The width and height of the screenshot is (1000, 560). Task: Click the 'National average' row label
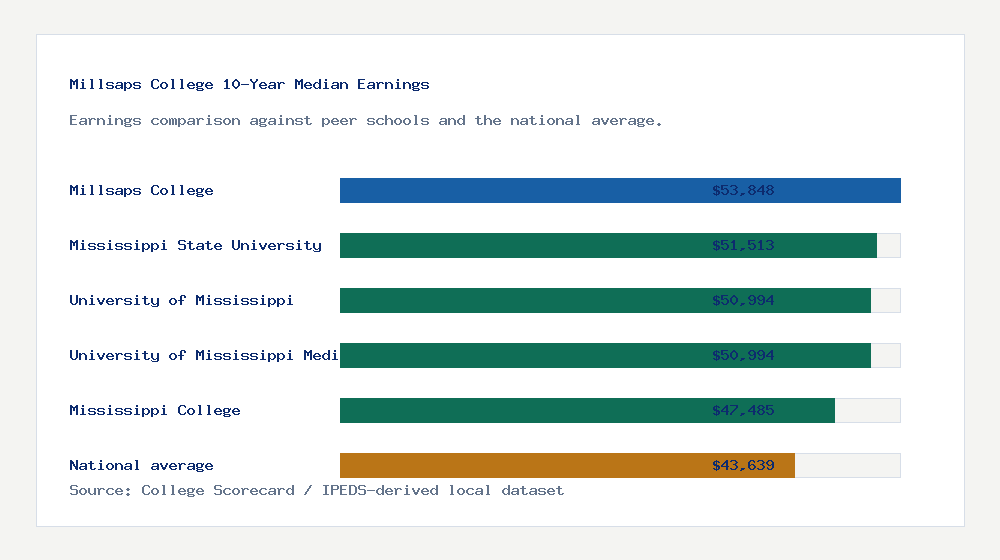pos(141,465)
